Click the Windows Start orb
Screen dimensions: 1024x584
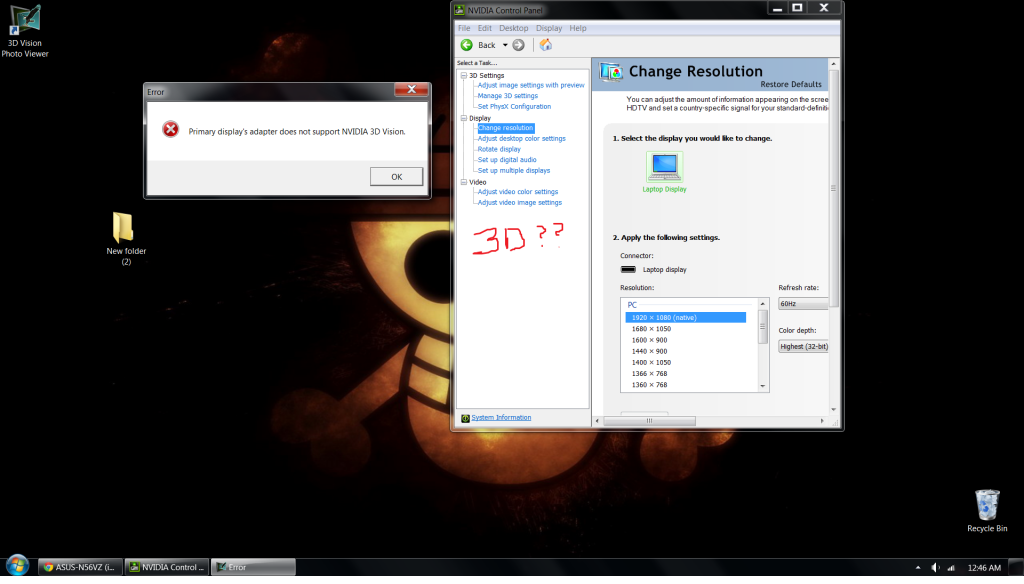click(x=17, y=567)
